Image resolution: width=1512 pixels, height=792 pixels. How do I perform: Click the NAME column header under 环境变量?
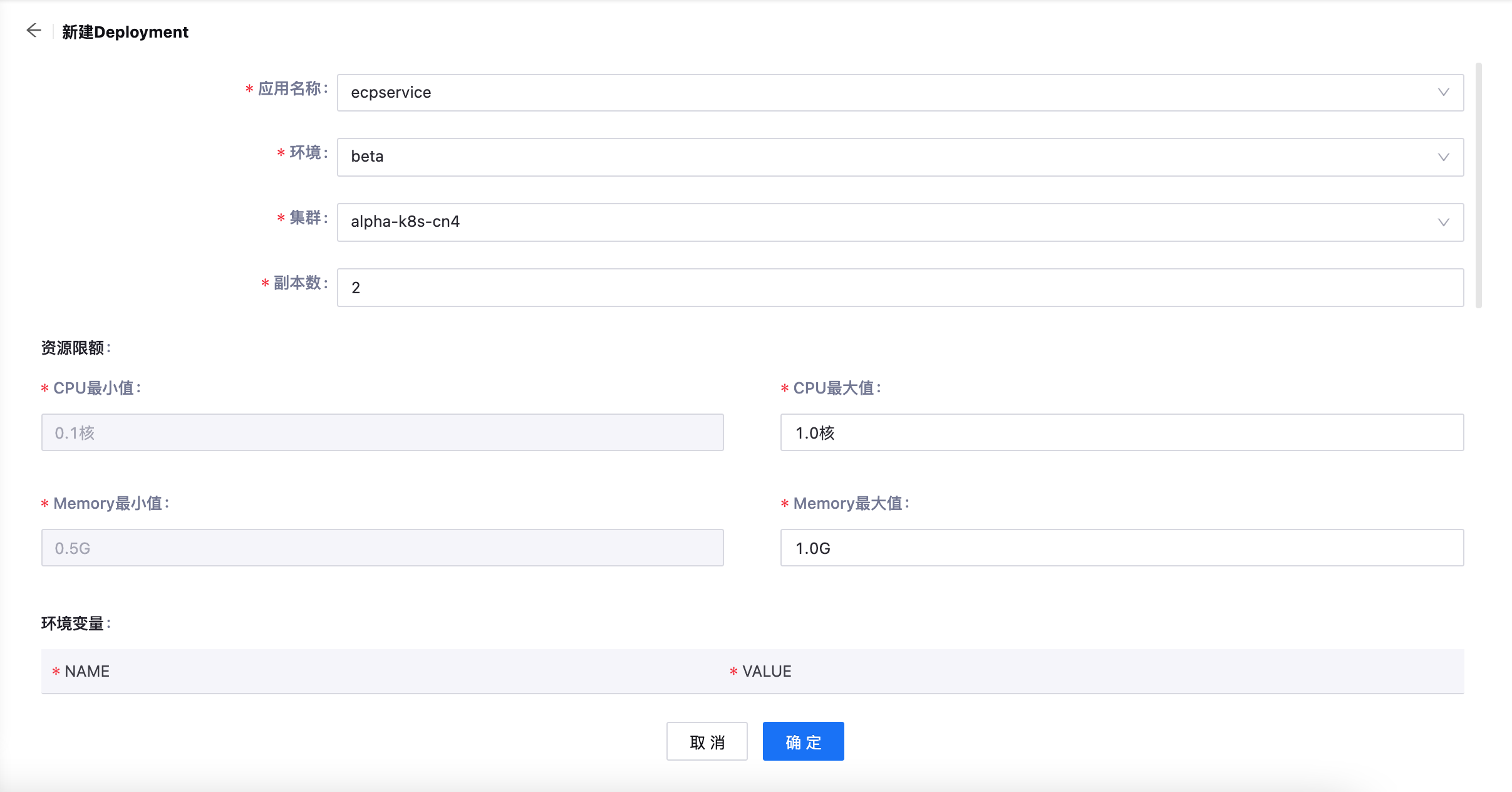click(88, 671)
